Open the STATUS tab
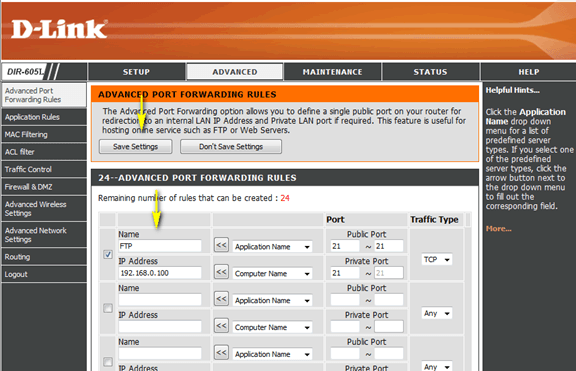 click(x=431, y=72)
